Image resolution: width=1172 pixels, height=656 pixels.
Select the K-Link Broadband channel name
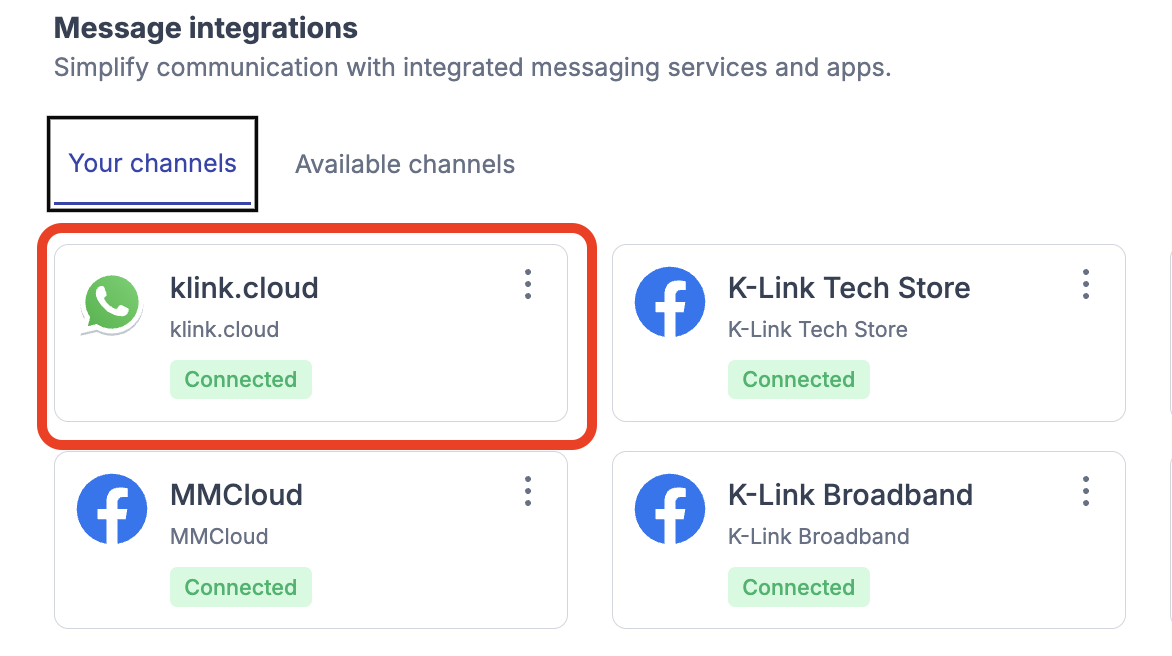pyautogui.click(x=850, y=495)
